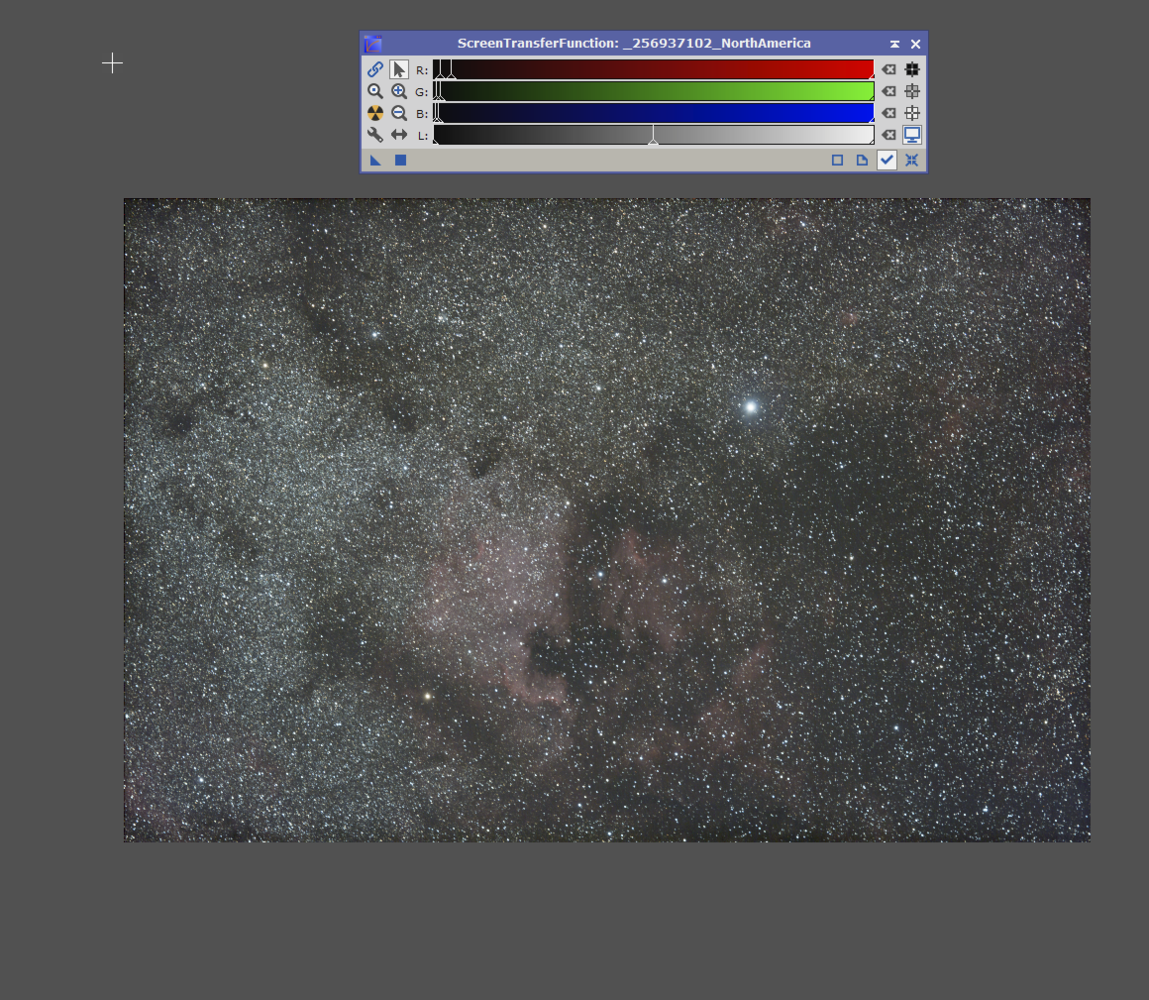Screen dimensions: 1149x1000
Task: Reset the G channel transfer function
Action: click(887, 91)
